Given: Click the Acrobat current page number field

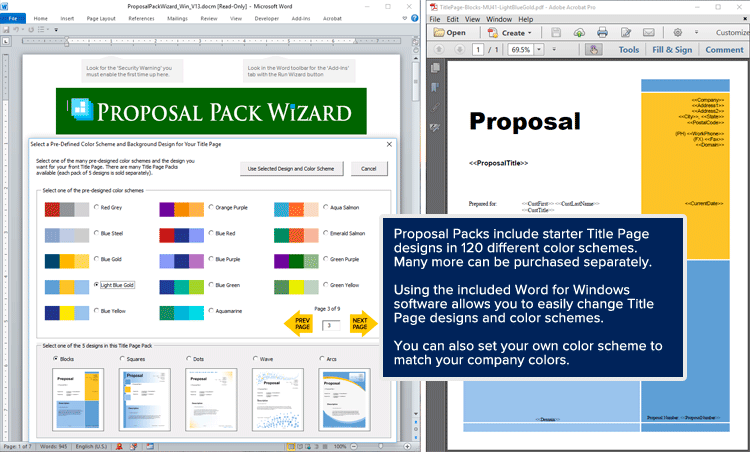Looking at the screenshot, I should click(478, 49).
